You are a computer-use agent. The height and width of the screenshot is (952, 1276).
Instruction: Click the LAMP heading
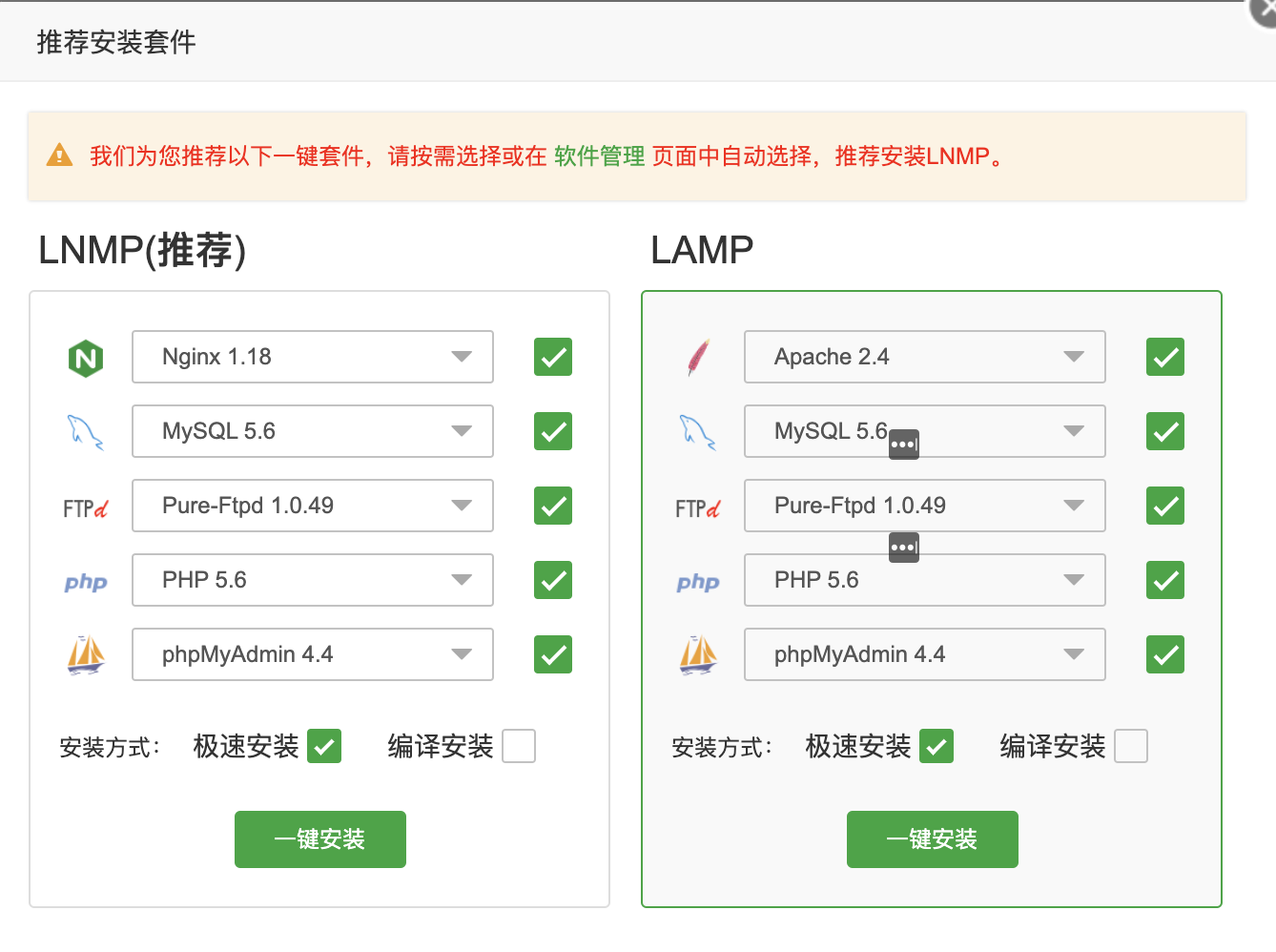click(x=702, y=250)
